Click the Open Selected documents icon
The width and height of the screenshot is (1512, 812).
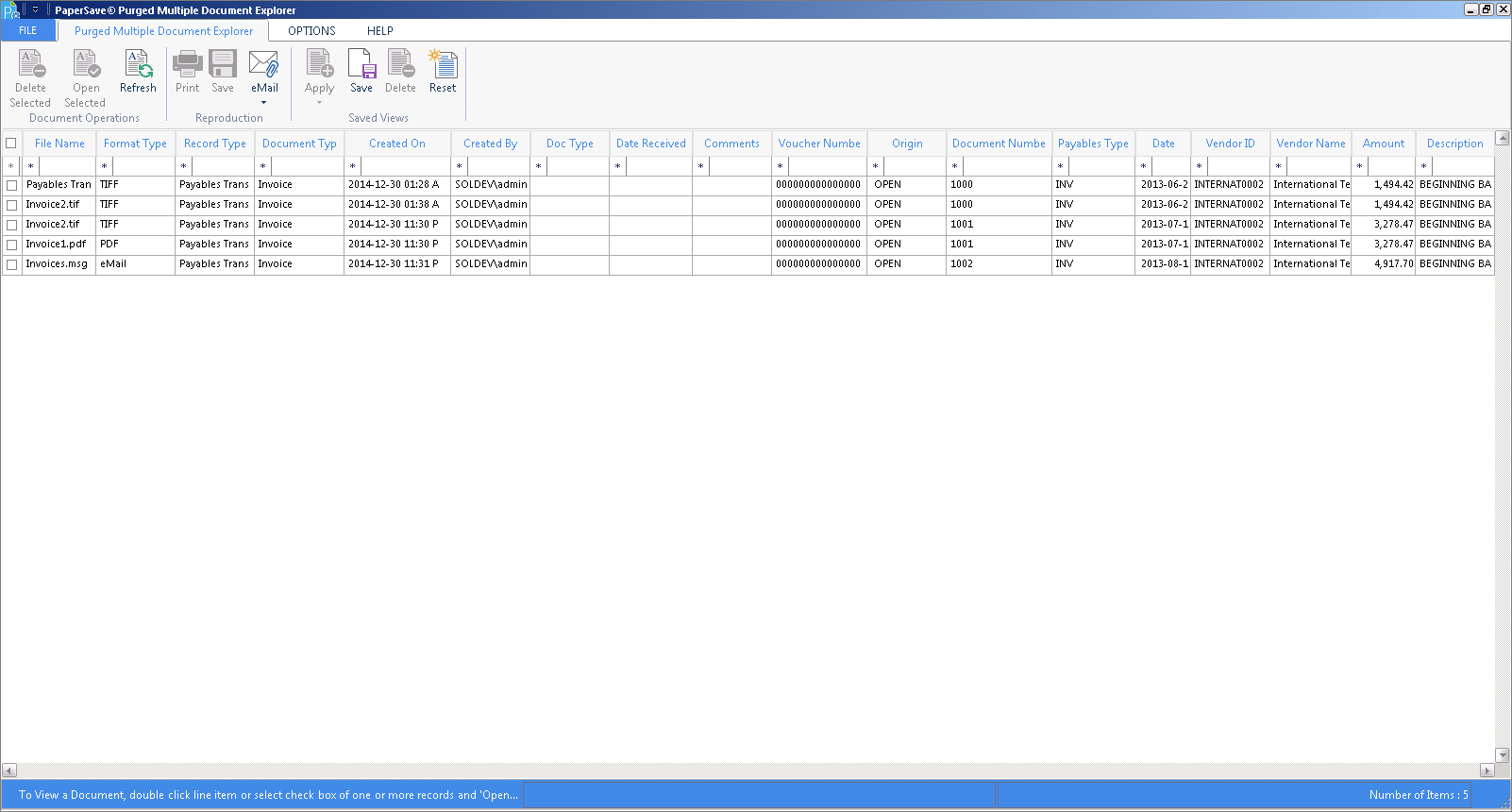[x=86, y=64]
